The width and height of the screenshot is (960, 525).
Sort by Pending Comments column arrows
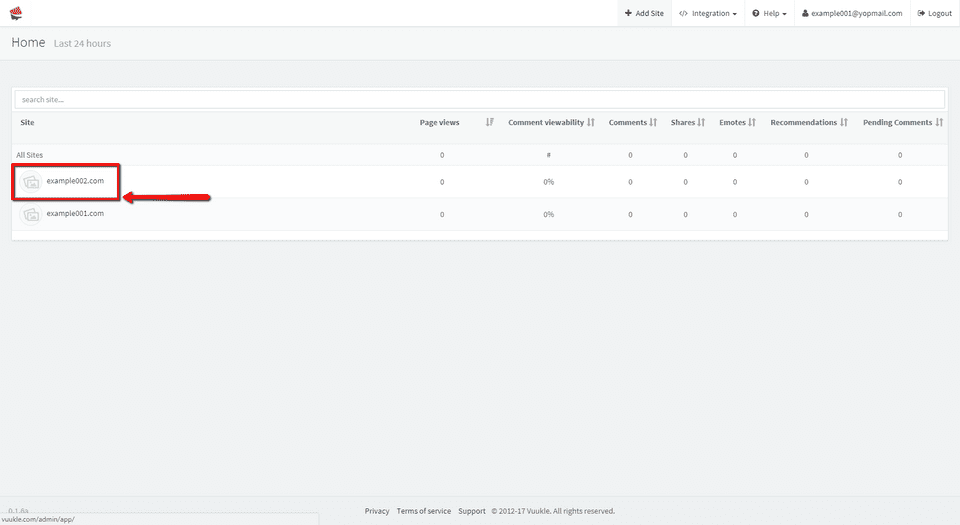coord(940,122)
